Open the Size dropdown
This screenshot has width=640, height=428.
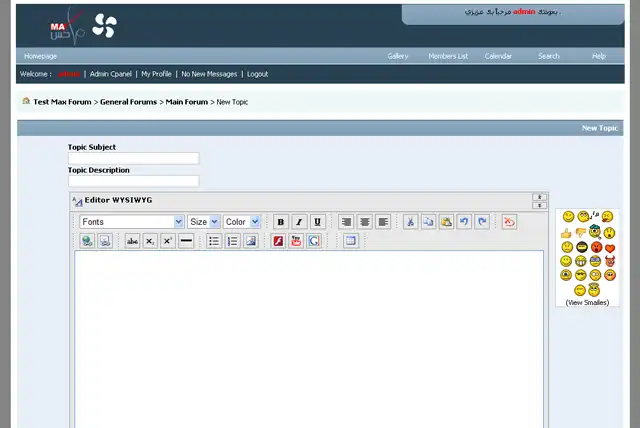tap(204, 222)
